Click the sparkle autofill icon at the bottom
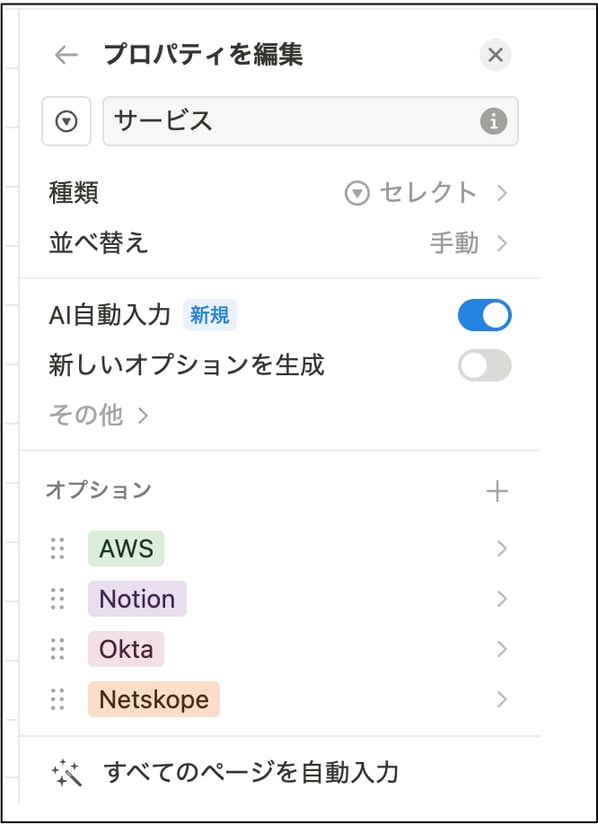598x824 pixels. (67, 771)
